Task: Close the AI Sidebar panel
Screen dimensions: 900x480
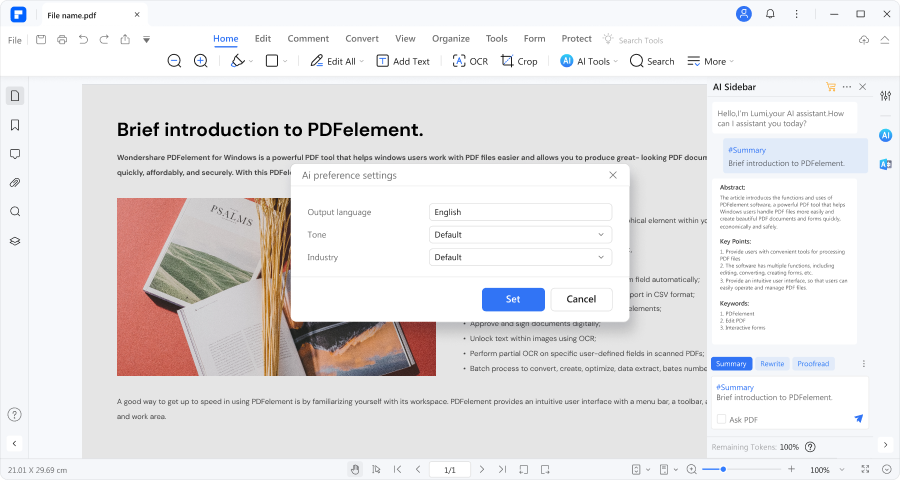Action: pos(863,87)
